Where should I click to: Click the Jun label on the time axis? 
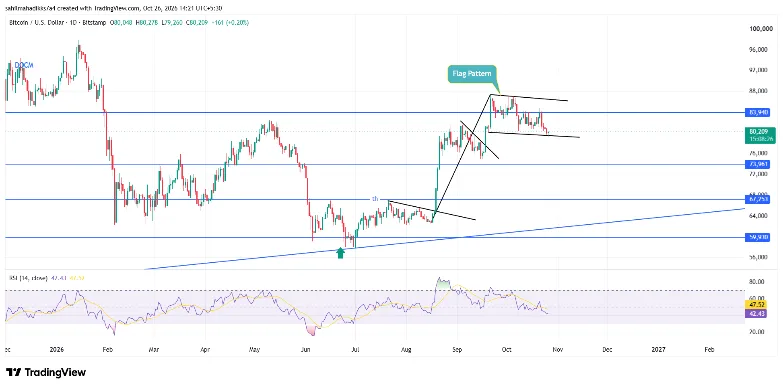tap(307, 350)
